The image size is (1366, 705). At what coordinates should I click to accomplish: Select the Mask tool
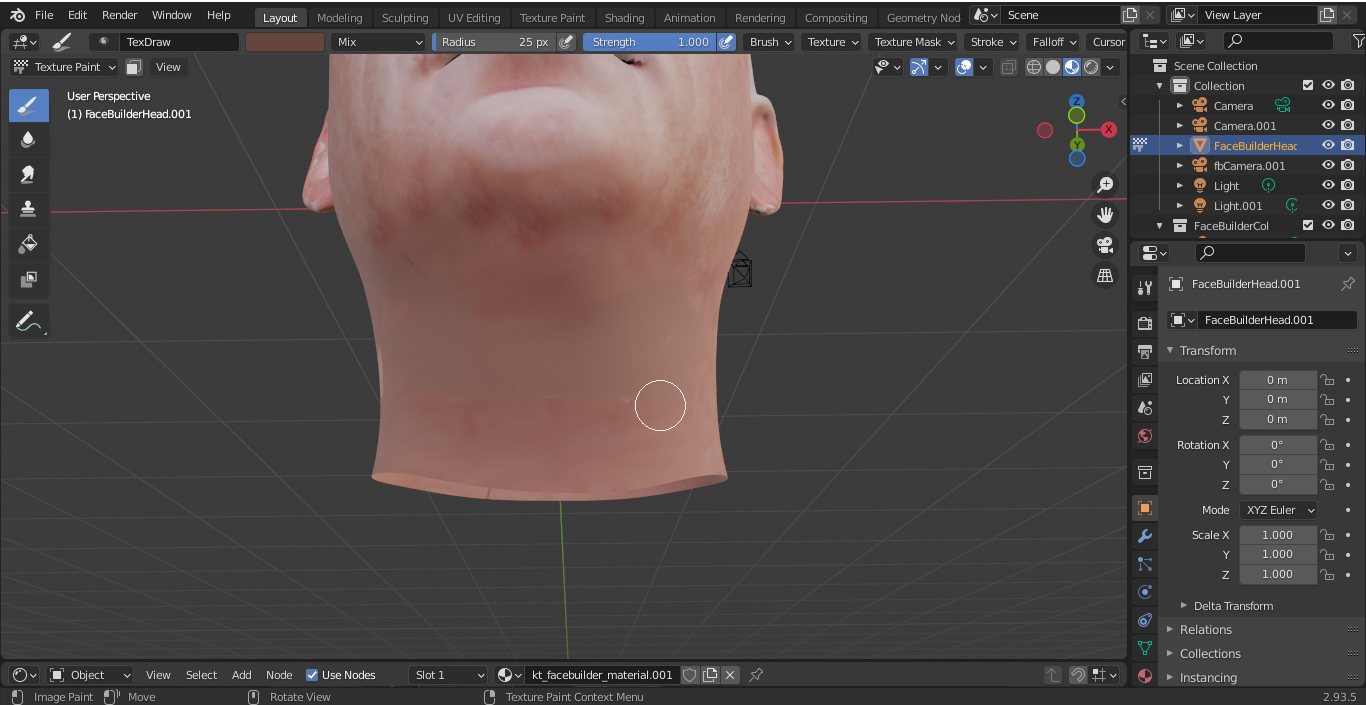pos(29,279)
